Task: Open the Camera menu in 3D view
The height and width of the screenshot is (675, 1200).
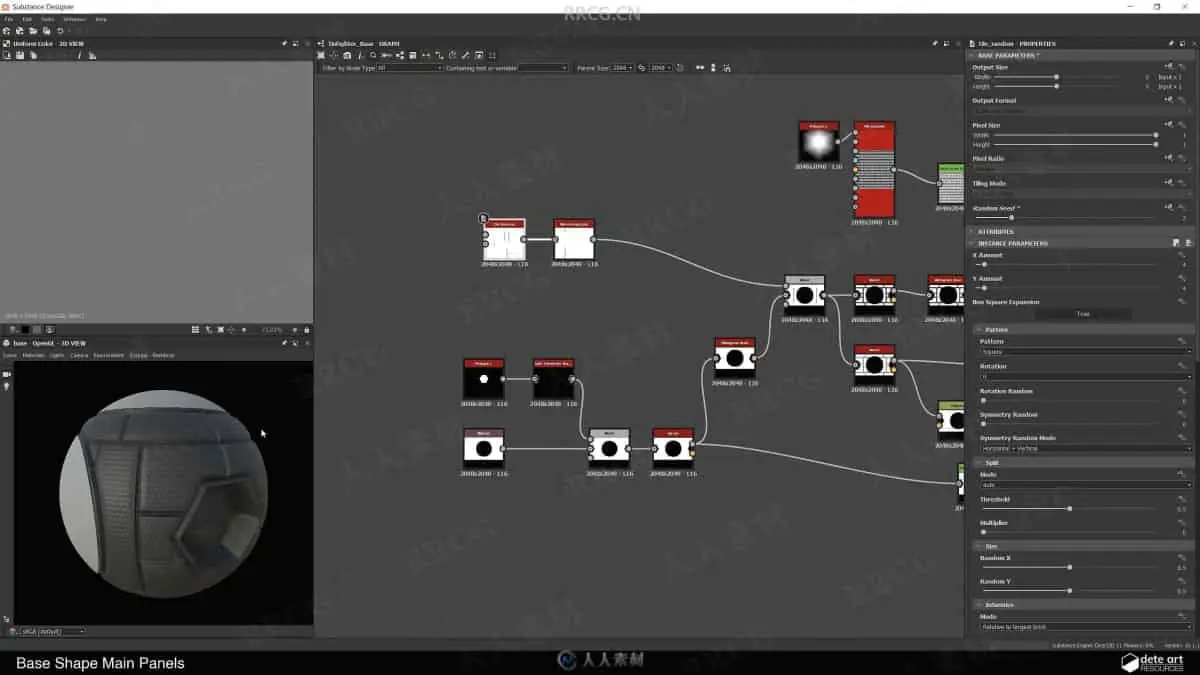Action: pos(79,355)
